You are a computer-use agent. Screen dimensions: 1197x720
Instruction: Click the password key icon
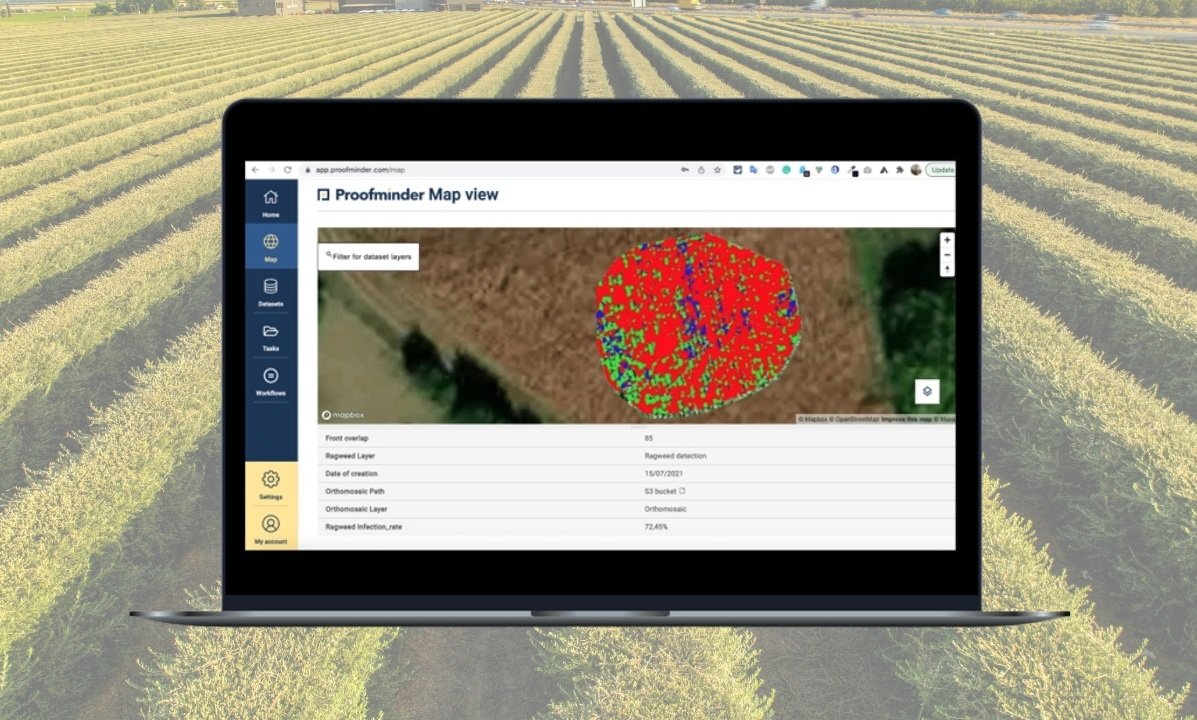[x=685, y=170]
